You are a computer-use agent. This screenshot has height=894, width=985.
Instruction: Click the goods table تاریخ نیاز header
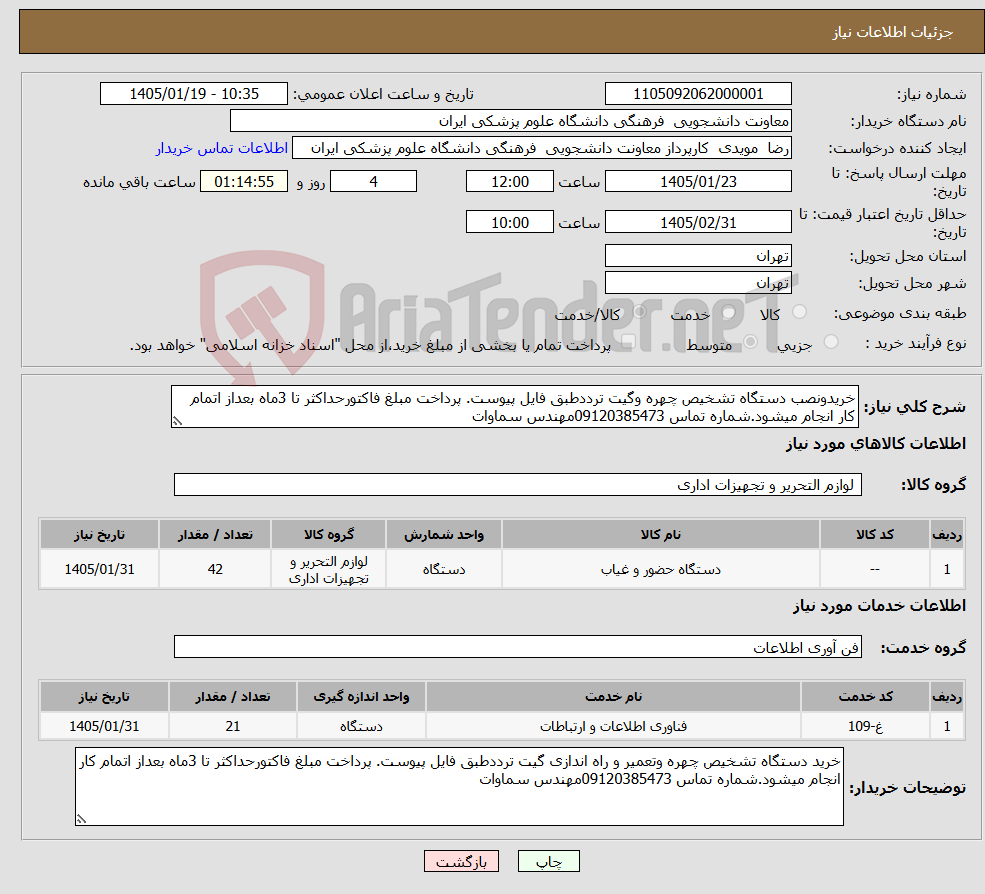click(99, 535)
